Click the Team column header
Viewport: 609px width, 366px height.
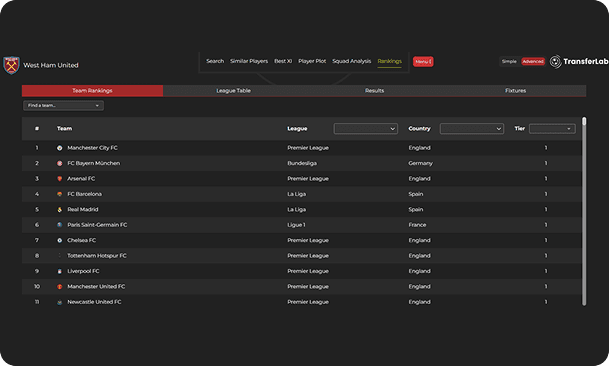[64, 129]
